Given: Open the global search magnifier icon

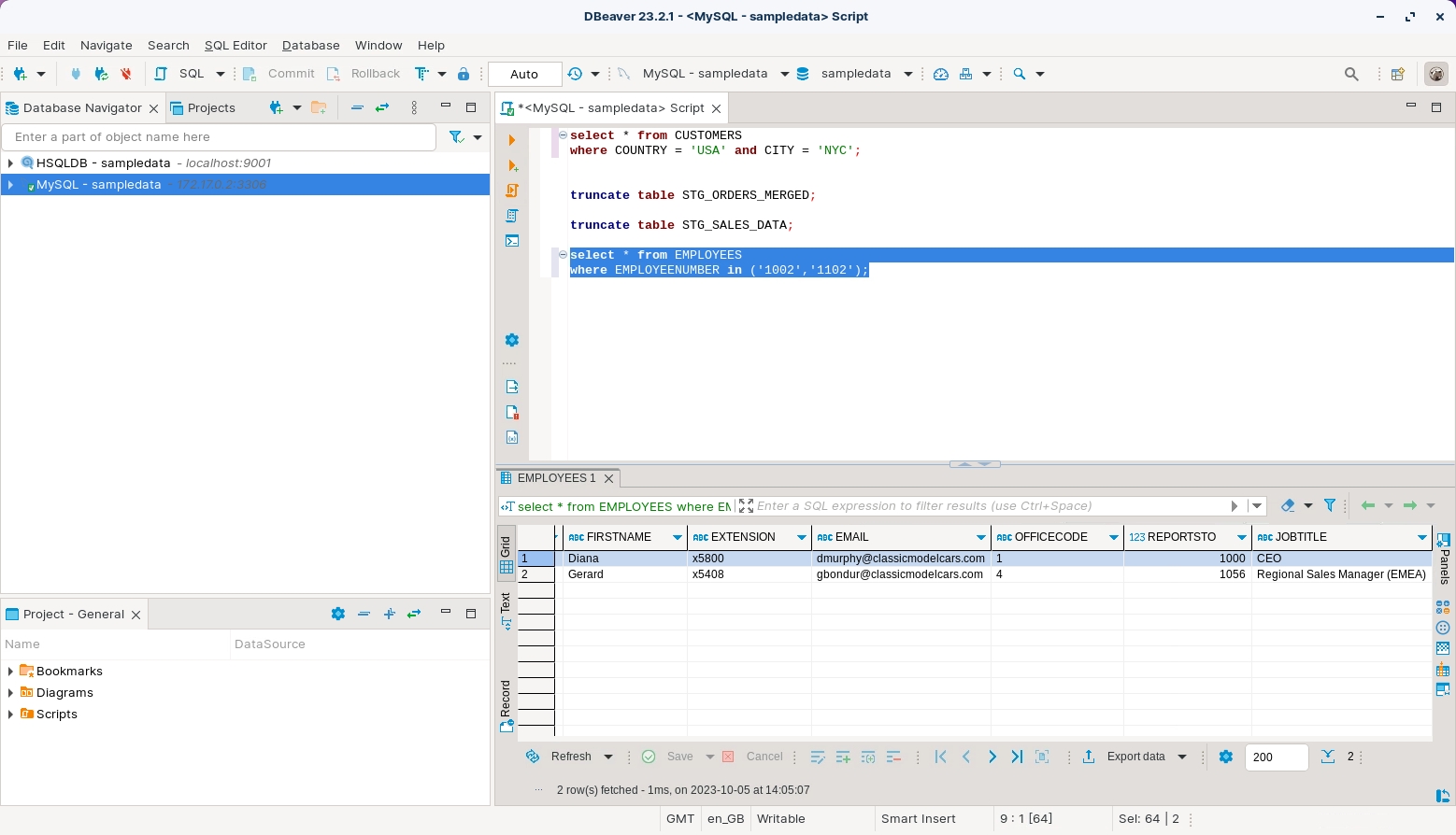Looking at the screenshot, I should pos(1350,74).
